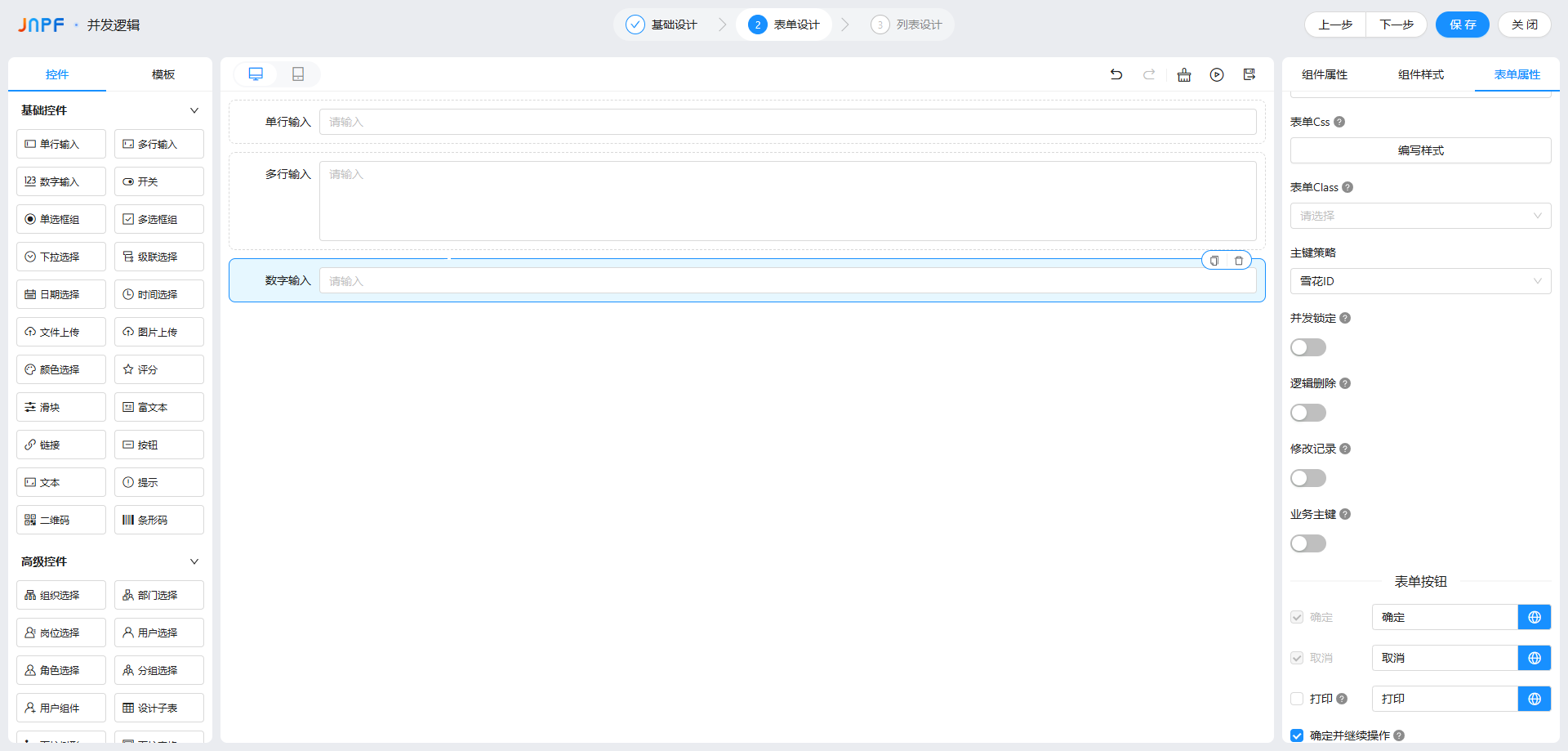Click the clear canvas broom icon

[1184, 74]
